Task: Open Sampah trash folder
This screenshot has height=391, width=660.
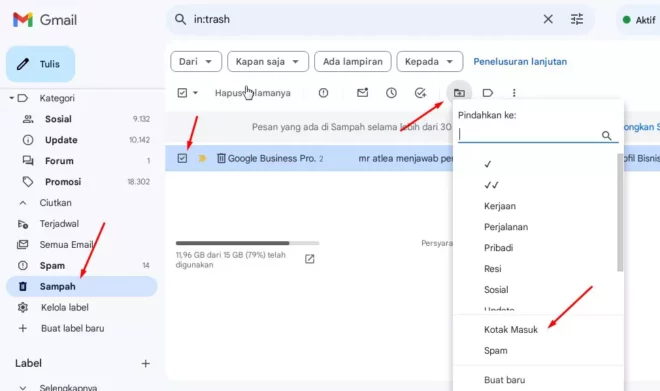Action: pos(82,287)
